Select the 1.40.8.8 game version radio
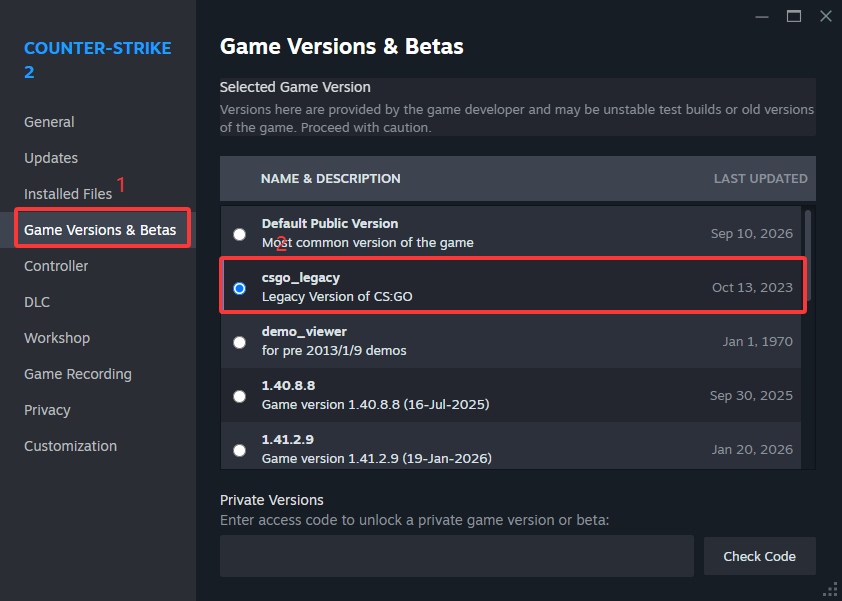 (239, 396)
